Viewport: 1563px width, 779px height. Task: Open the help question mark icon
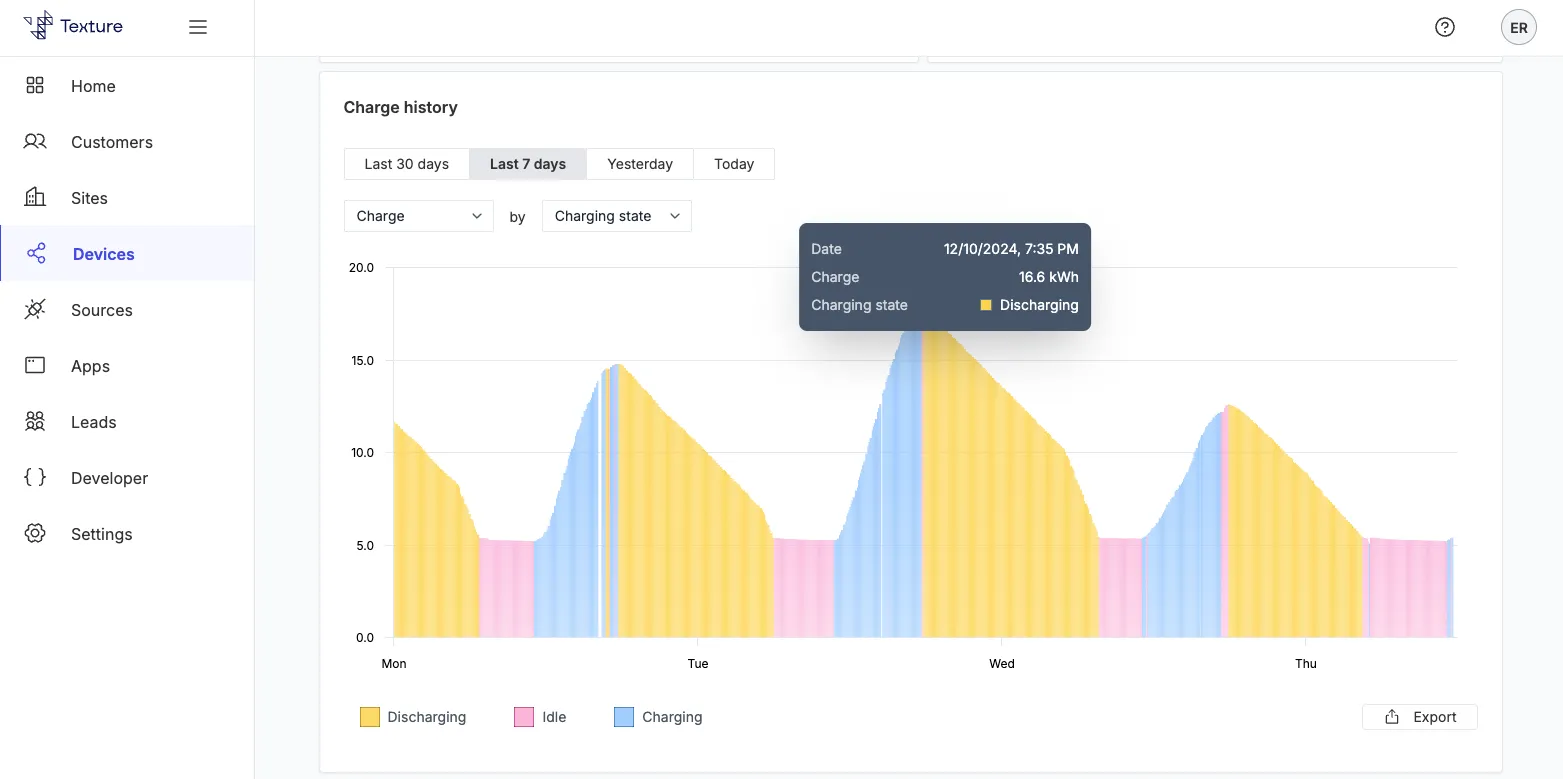1444,28
